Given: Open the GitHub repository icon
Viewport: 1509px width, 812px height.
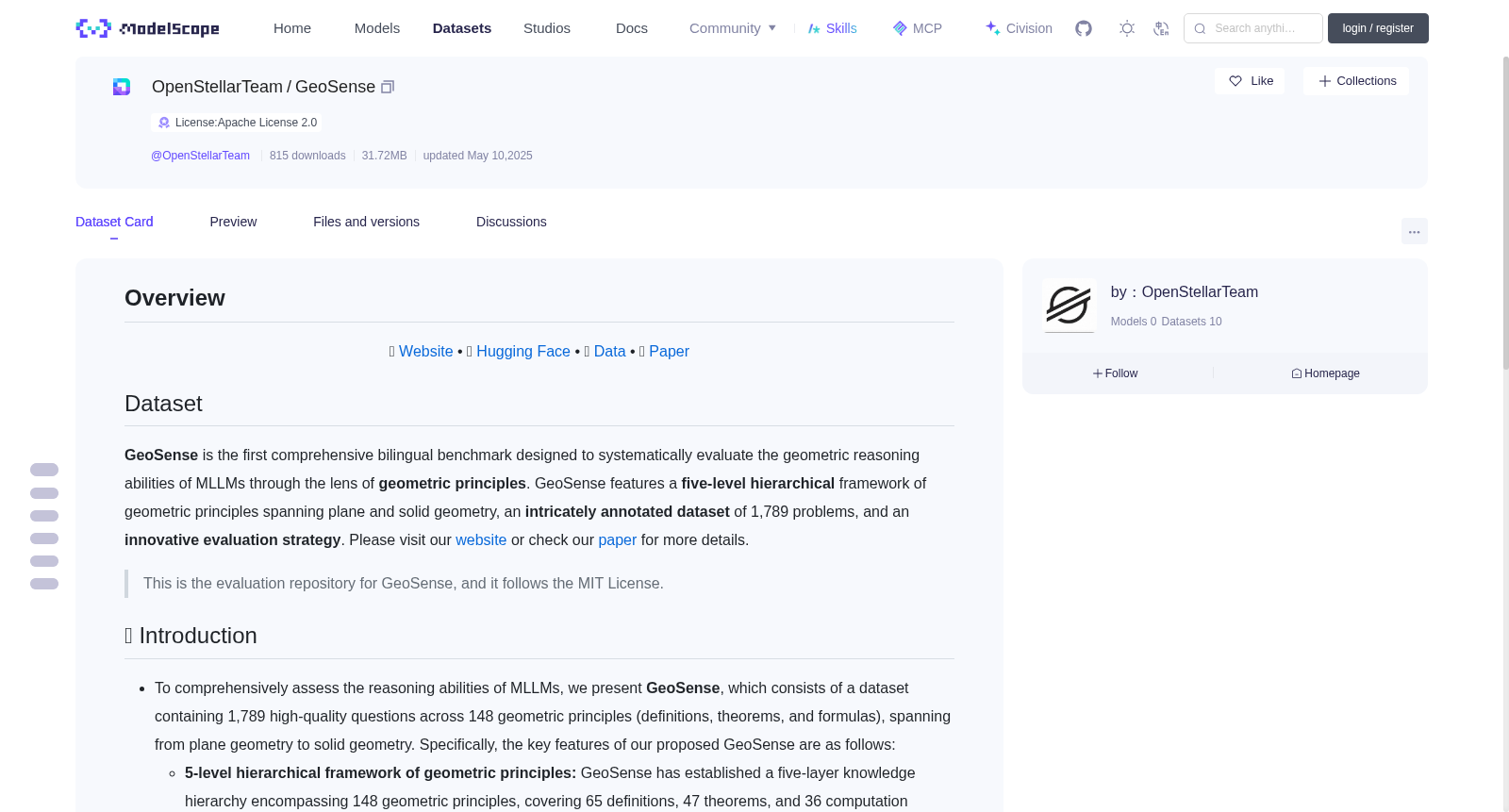Looking at the screenshot, I should point(1084,28).
